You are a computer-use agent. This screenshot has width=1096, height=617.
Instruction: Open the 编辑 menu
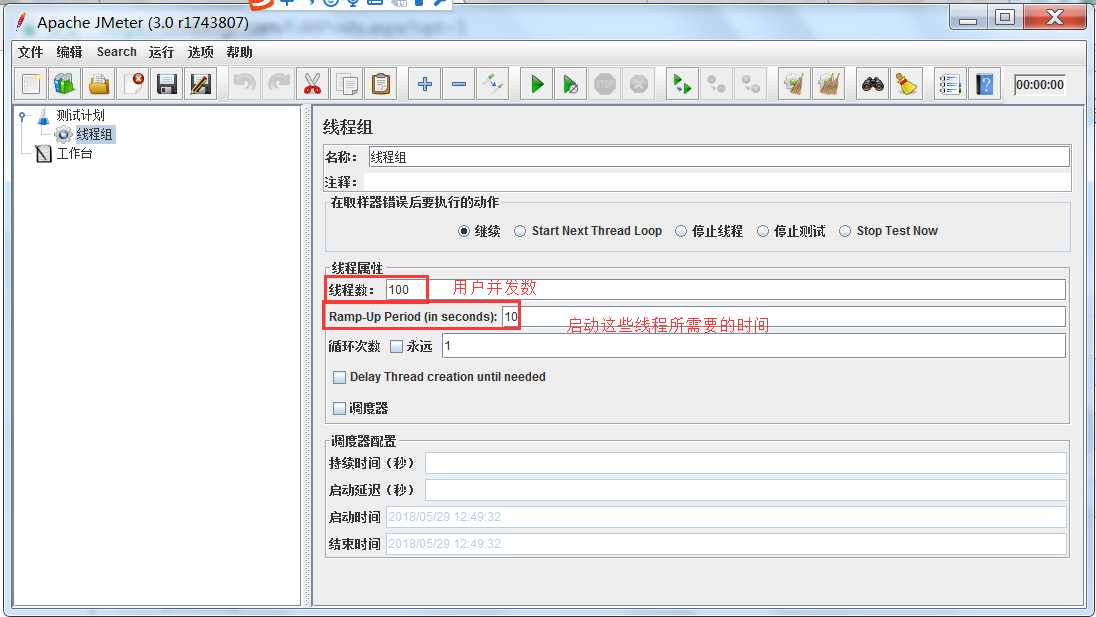69,52
